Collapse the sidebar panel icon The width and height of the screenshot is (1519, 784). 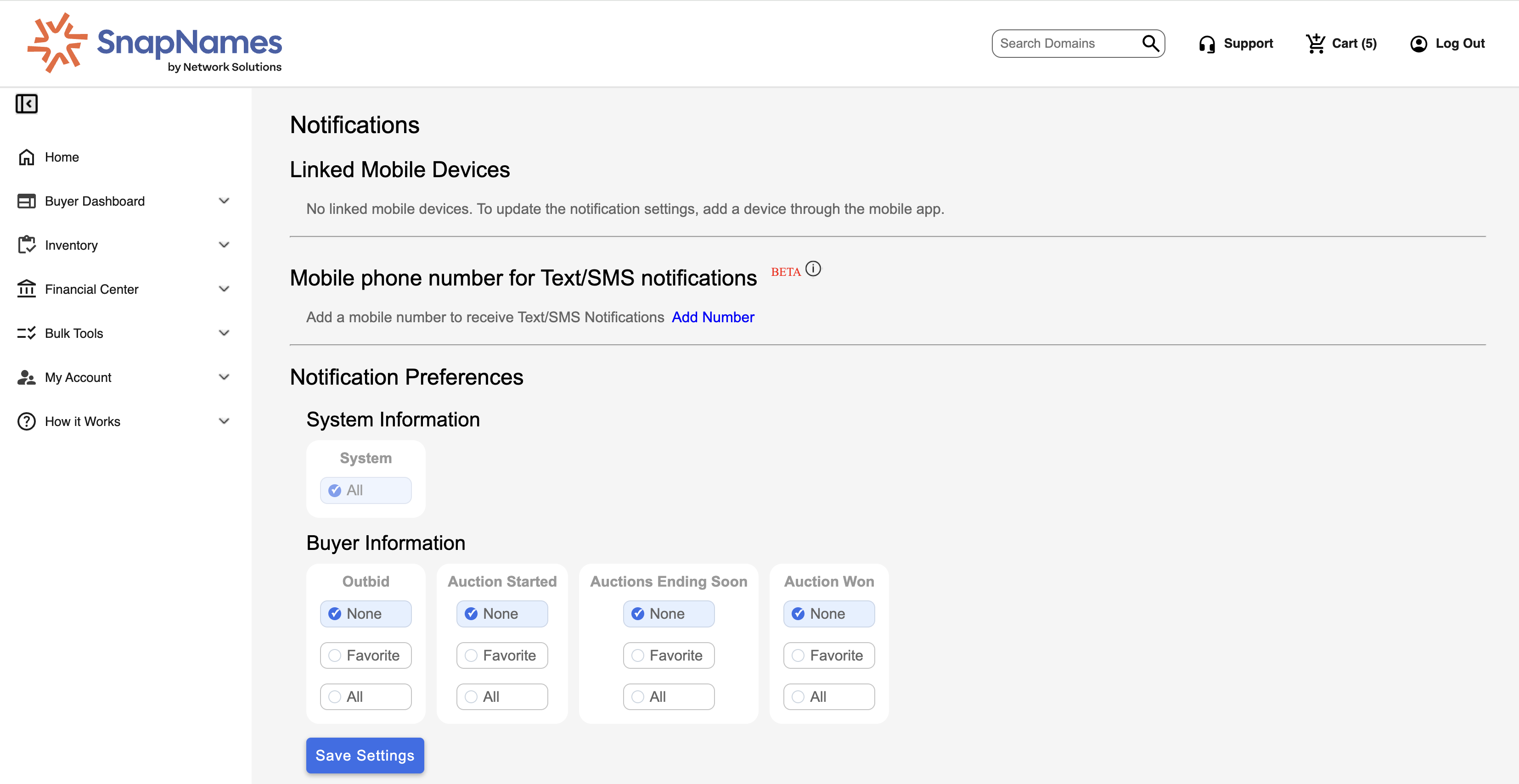(x=27, y=104)
